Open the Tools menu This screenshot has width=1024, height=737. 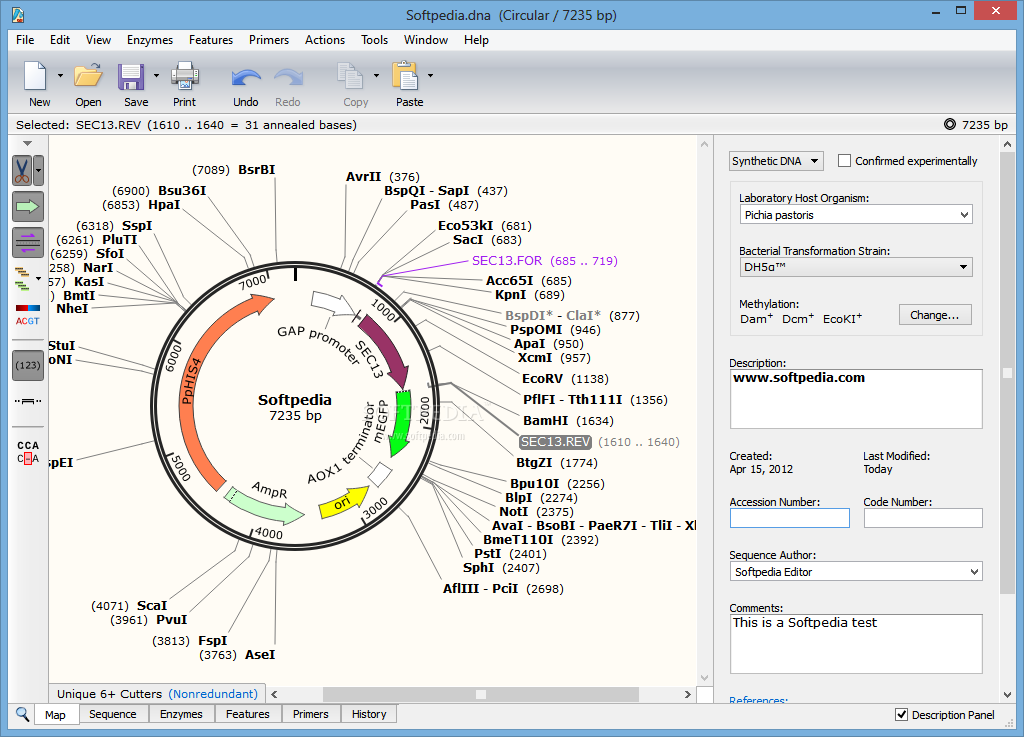tap(374, 40)
